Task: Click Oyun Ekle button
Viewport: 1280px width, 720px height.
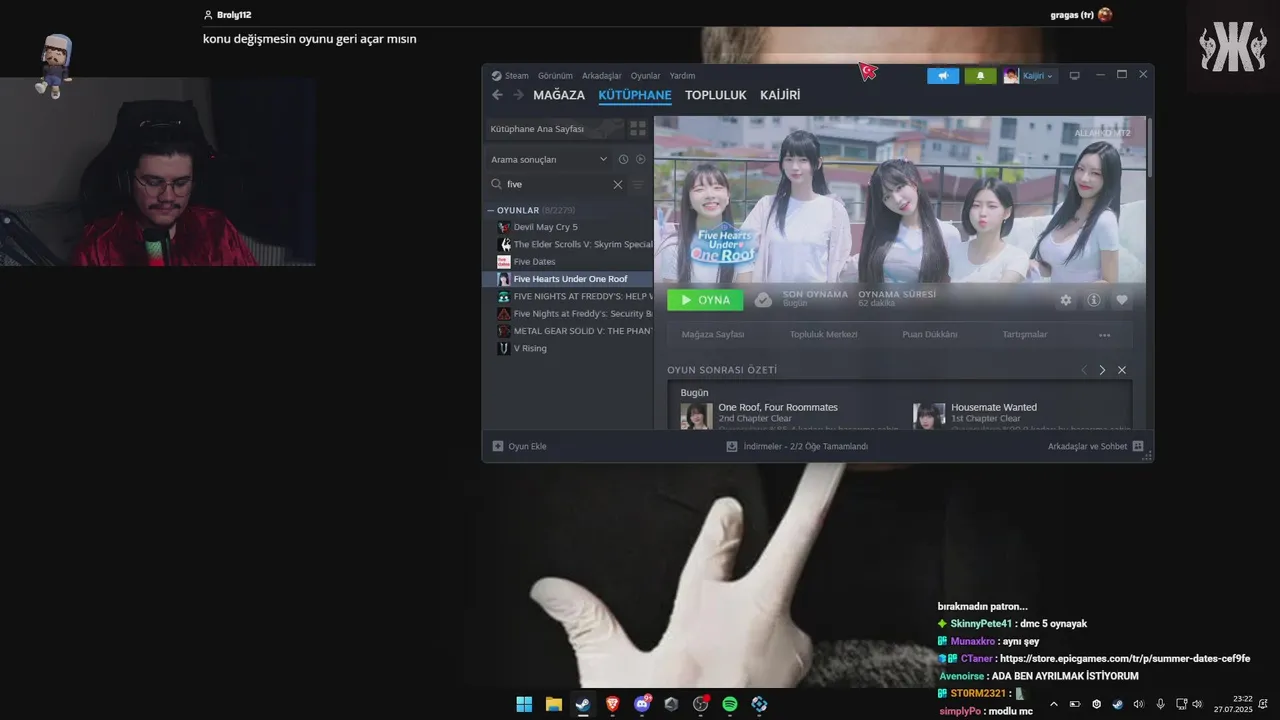Action: tap(519, 446)
